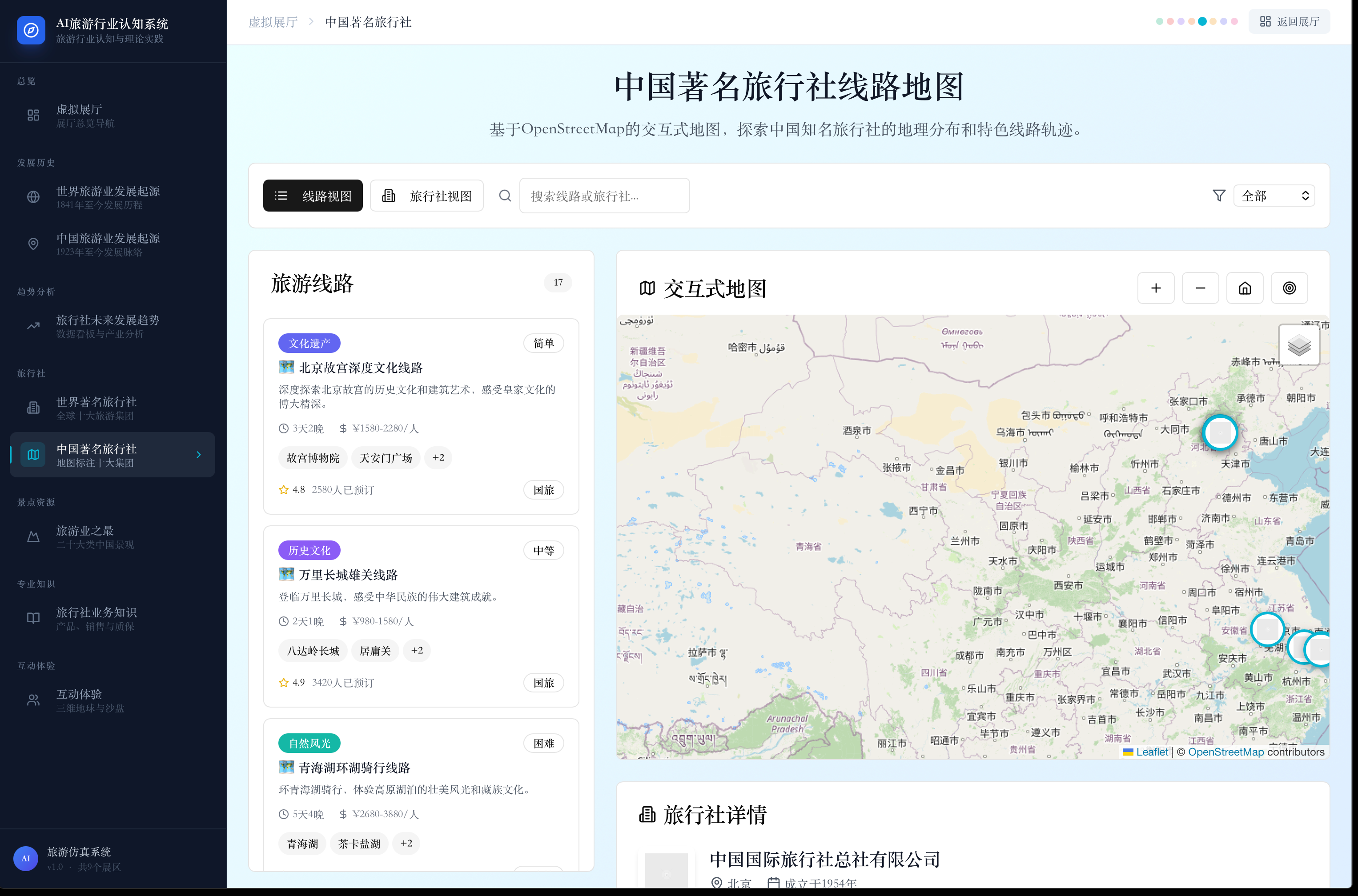
Task: Click the compass logo in sidebar header
Action: [x=31, y=30]
